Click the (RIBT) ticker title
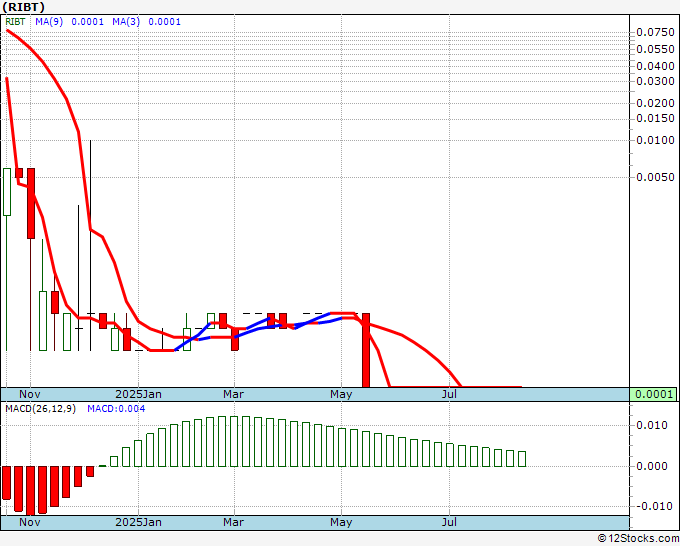Screen dimensions: 680x546 24,8
